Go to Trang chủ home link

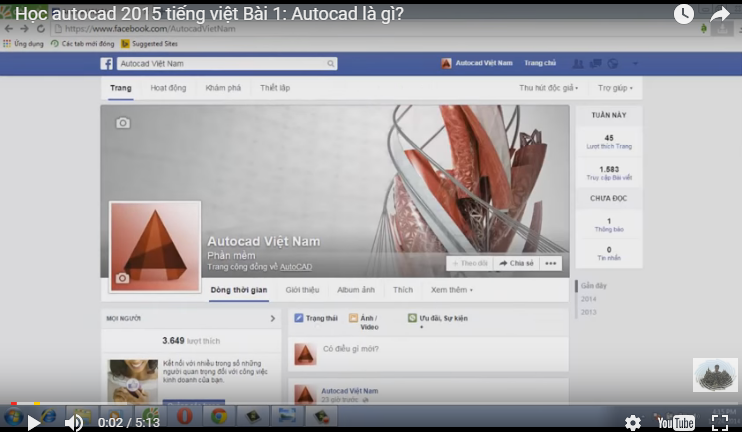[540, 63]
